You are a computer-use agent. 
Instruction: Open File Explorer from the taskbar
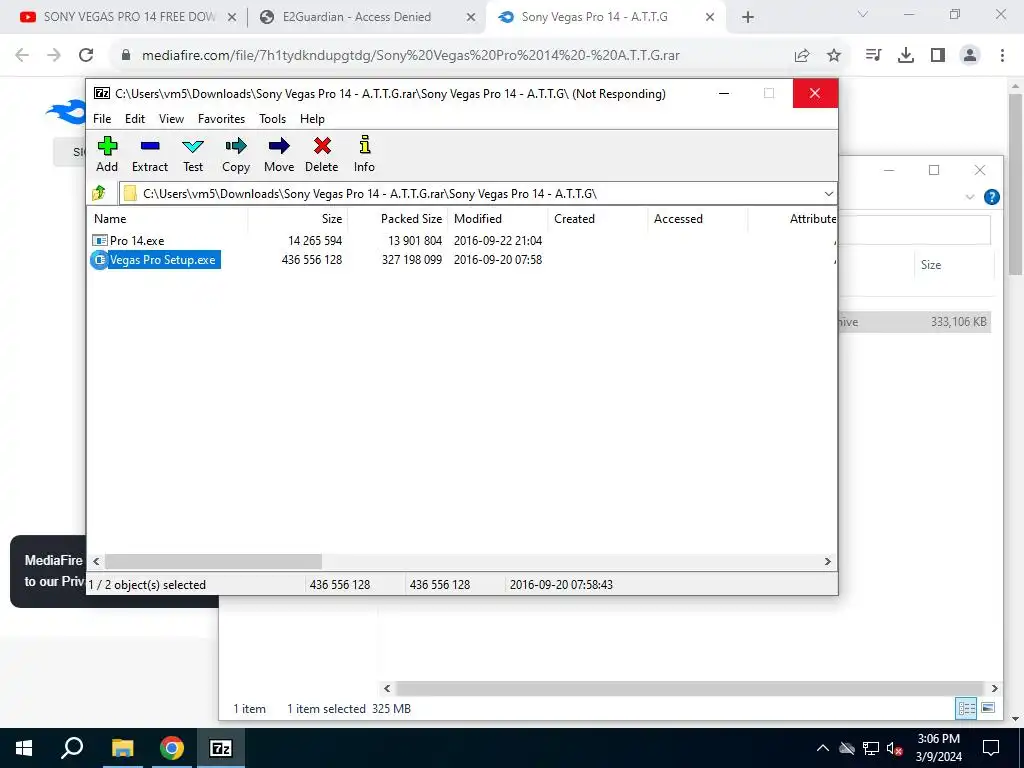click(122, 748)
